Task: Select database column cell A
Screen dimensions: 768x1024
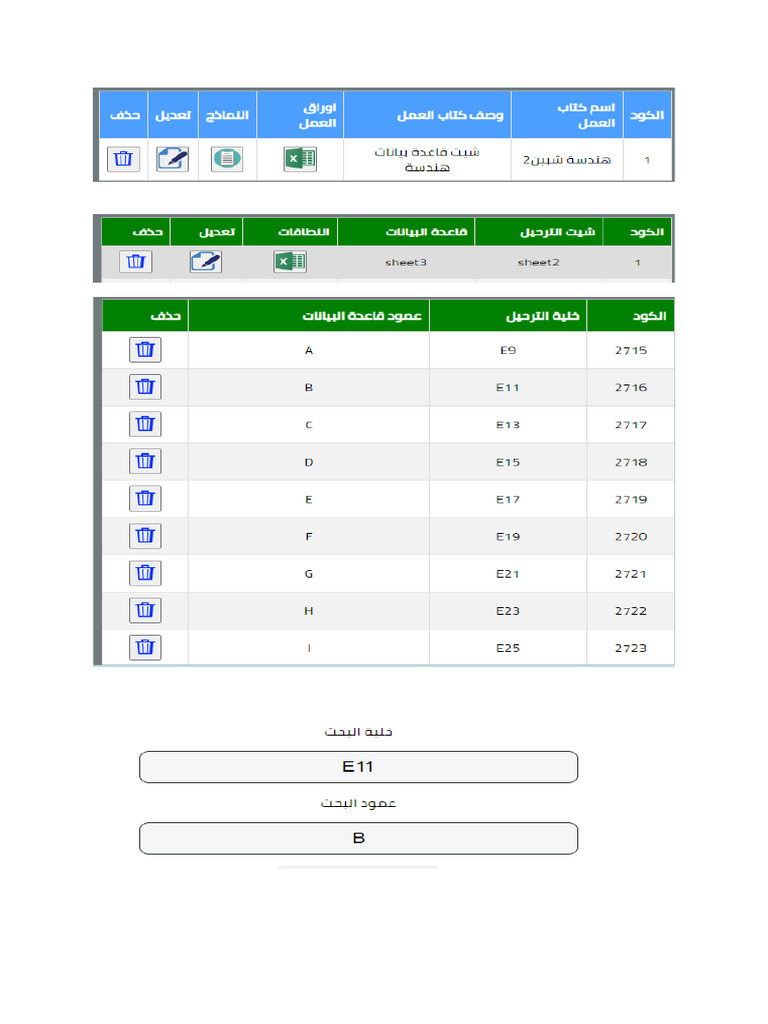Action: pos(309,351)
